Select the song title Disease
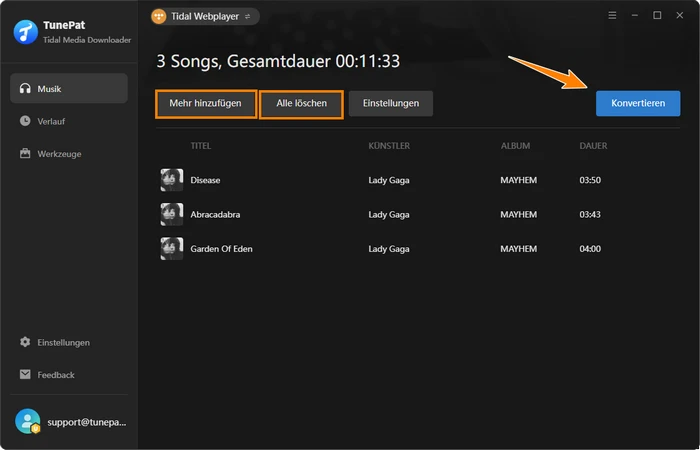Image resolution: width=700 pixels, height=450 pixels. [x=205, y=180]
